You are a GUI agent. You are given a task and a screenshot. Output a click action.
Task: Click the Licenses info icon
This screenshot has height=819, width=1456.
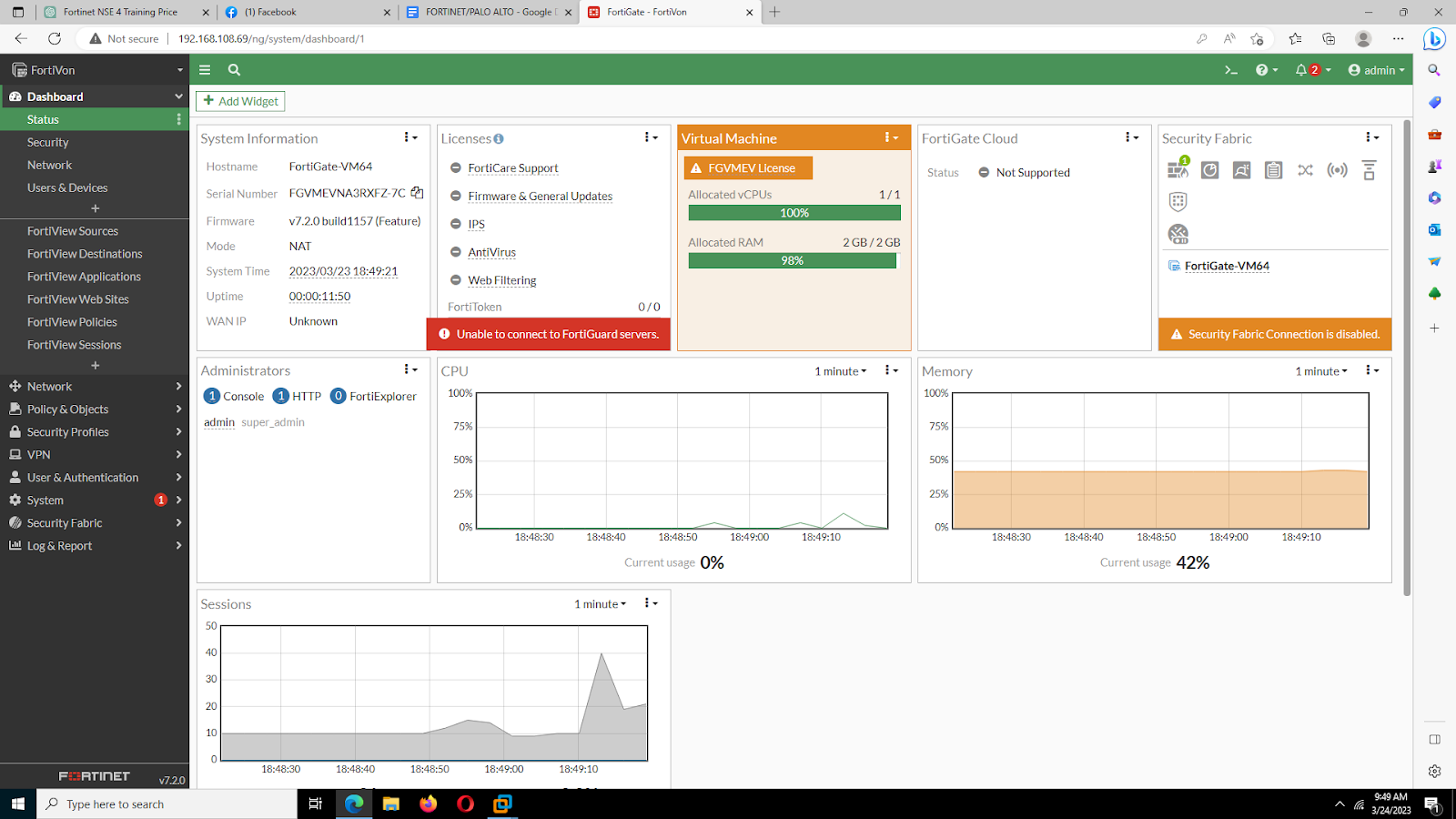click(499, 139)
